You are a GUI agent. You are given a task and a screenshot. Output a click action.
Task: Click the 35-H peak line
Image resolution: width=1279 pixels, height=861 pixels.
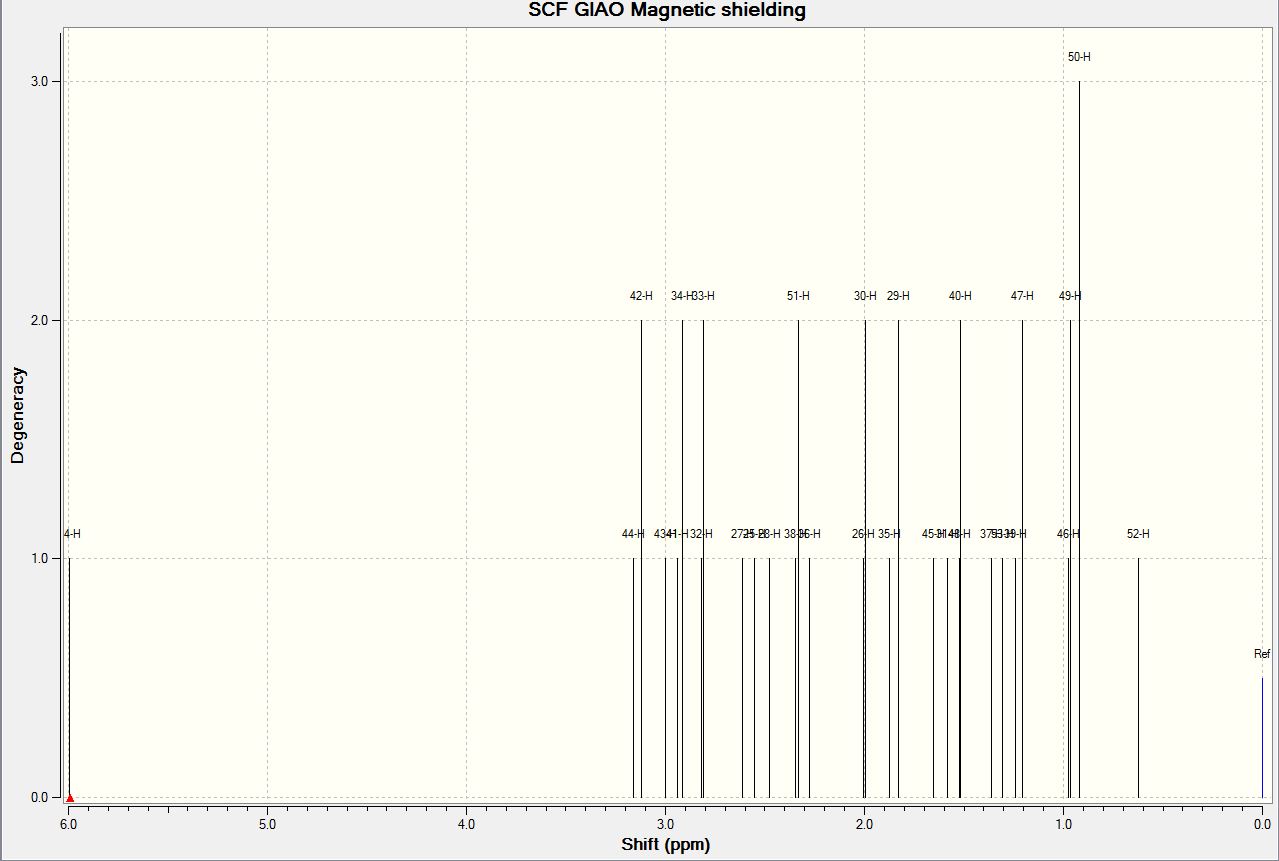pyautogui.click(x=889, y=678)
